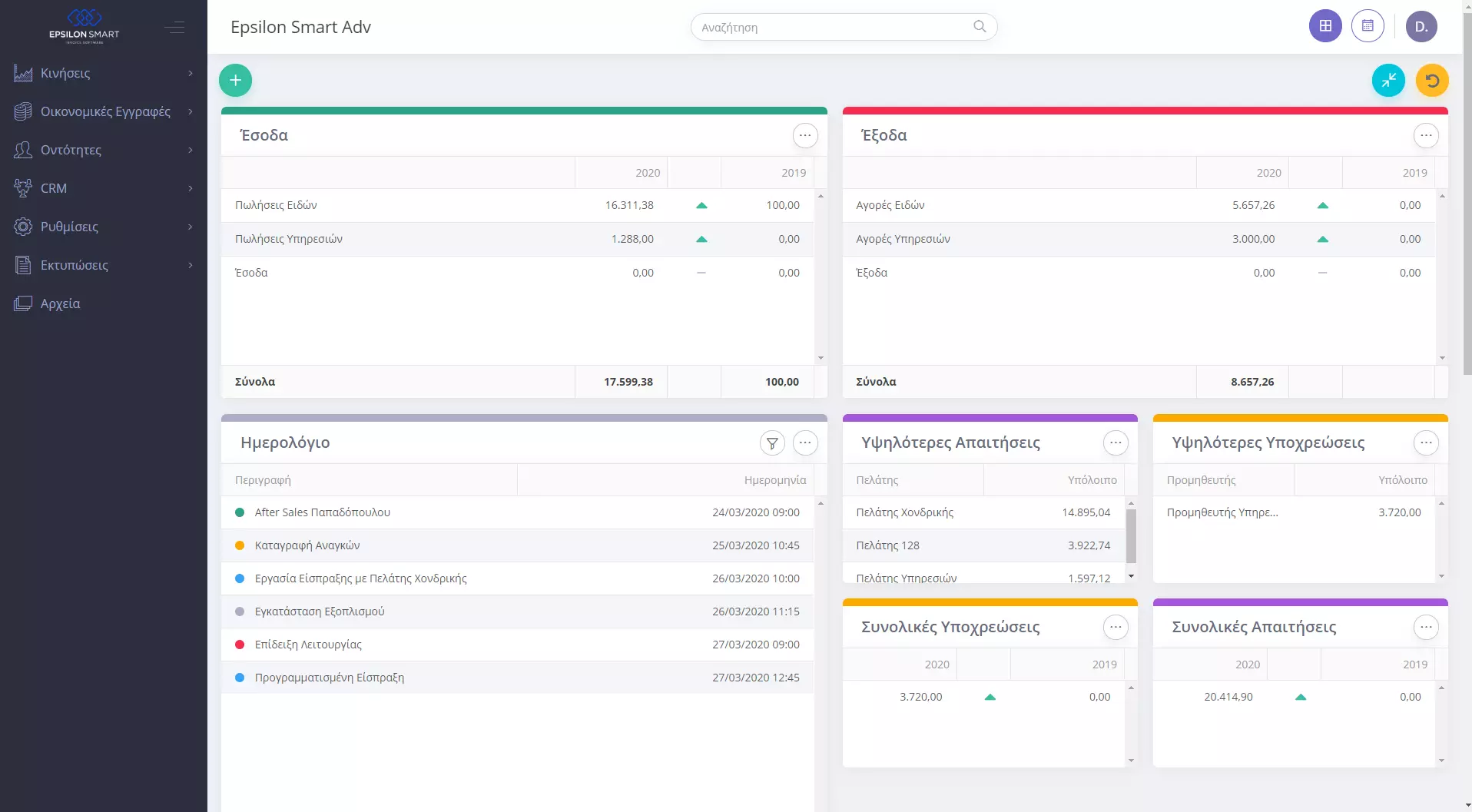Open options menu of Υψηλότερες Απαιτήσεις panel

tap(1116, 442)
